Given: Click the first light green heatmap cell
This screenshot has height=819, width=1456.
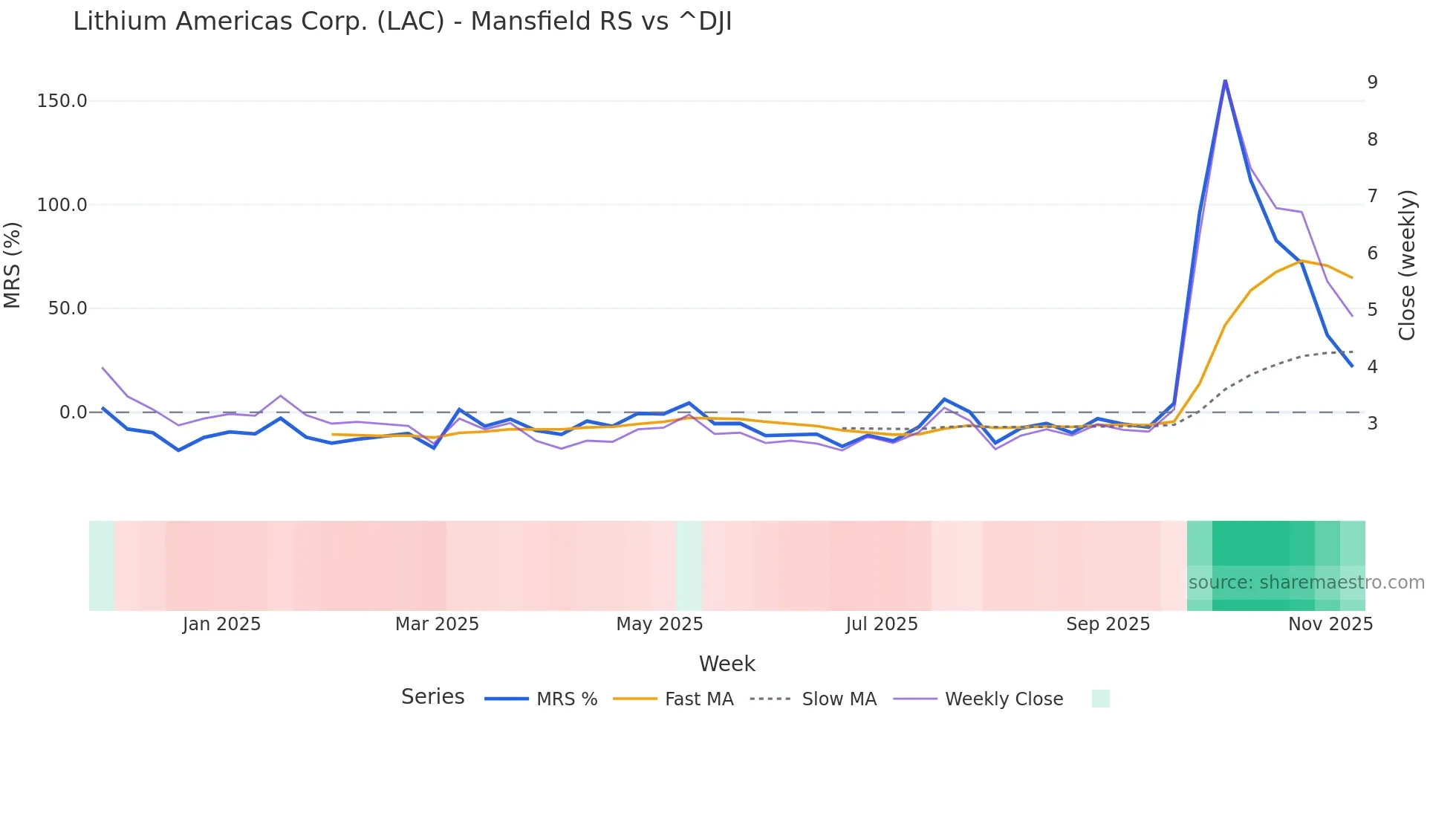Looking at the screenshot, I should point(102,566).
